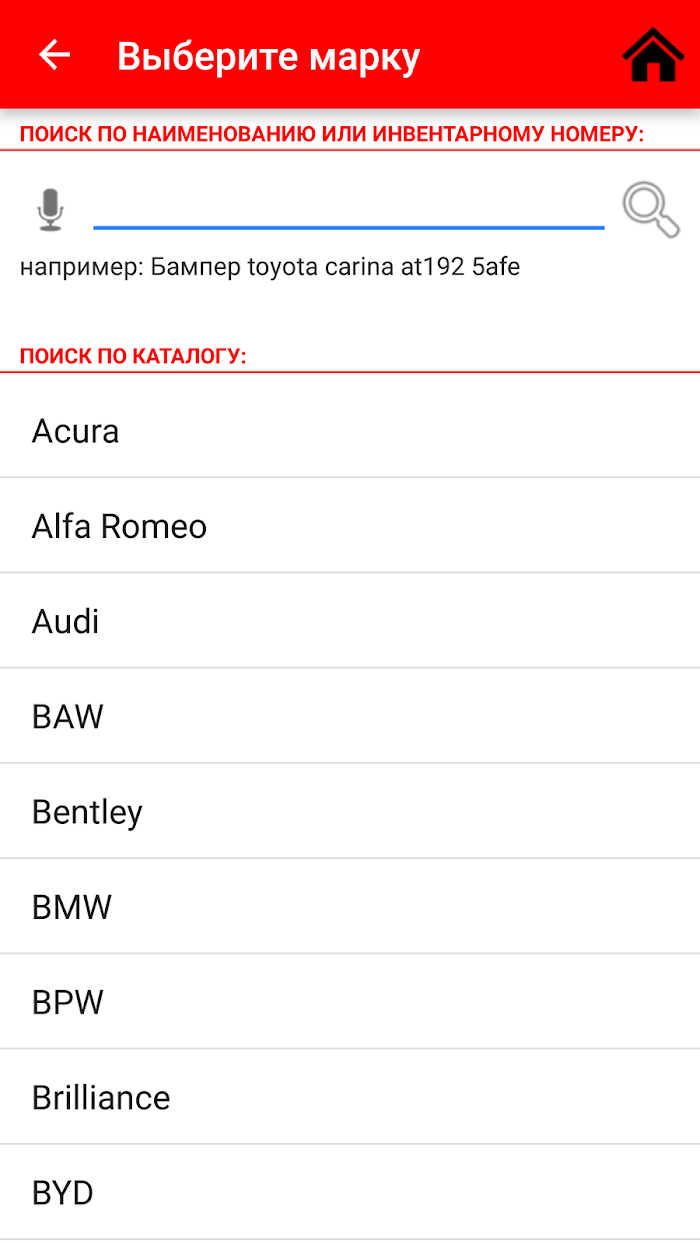Go to home via house icon

[x=654, y=55]
